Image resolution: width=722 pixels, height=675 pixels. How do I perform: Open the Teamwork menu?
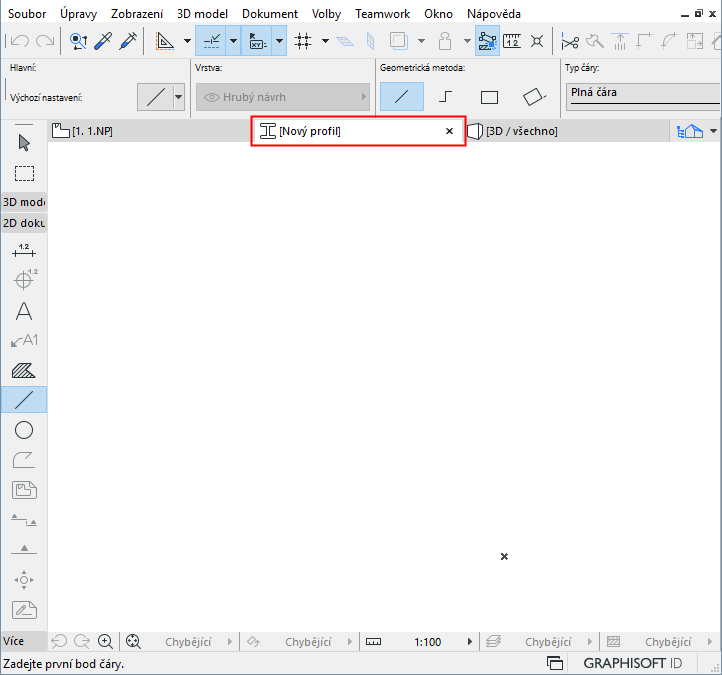382,14
